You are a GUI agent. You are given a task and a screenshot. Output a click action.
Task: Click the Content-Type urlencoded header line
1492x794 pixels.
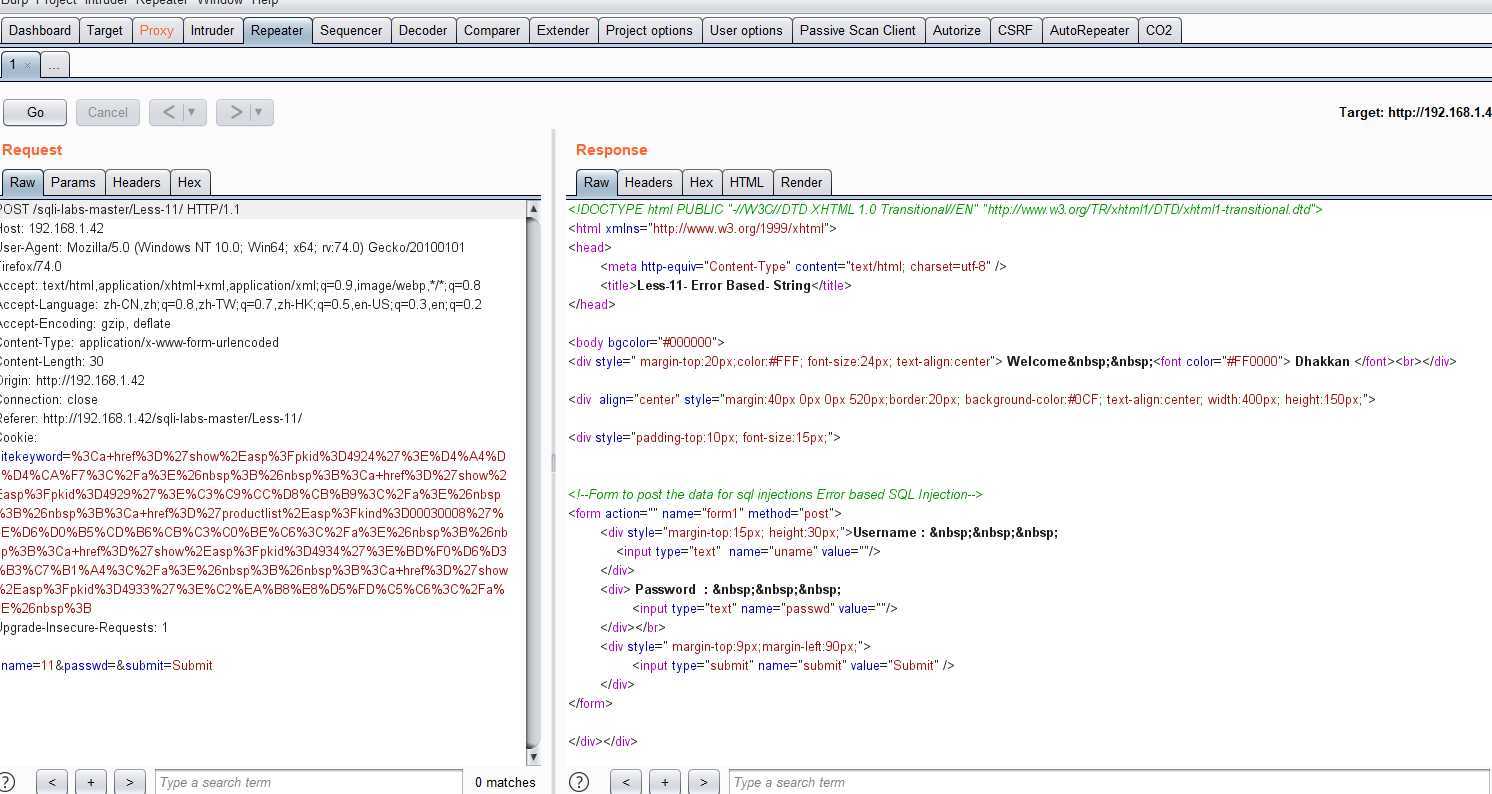(x=139, y=342)
